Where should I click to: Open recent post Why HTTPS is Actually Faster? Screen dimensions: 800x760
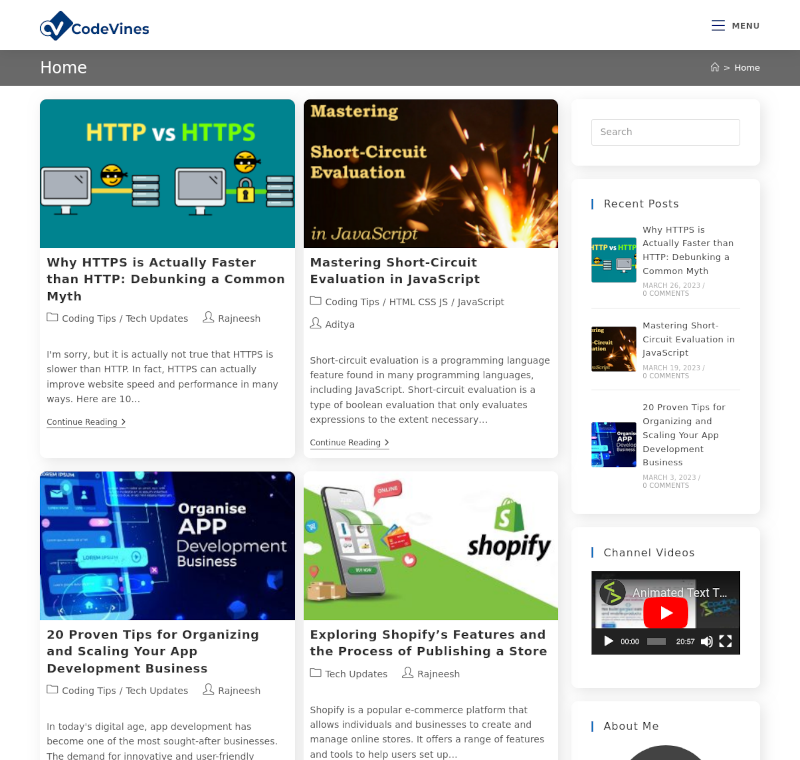[688, 250]
